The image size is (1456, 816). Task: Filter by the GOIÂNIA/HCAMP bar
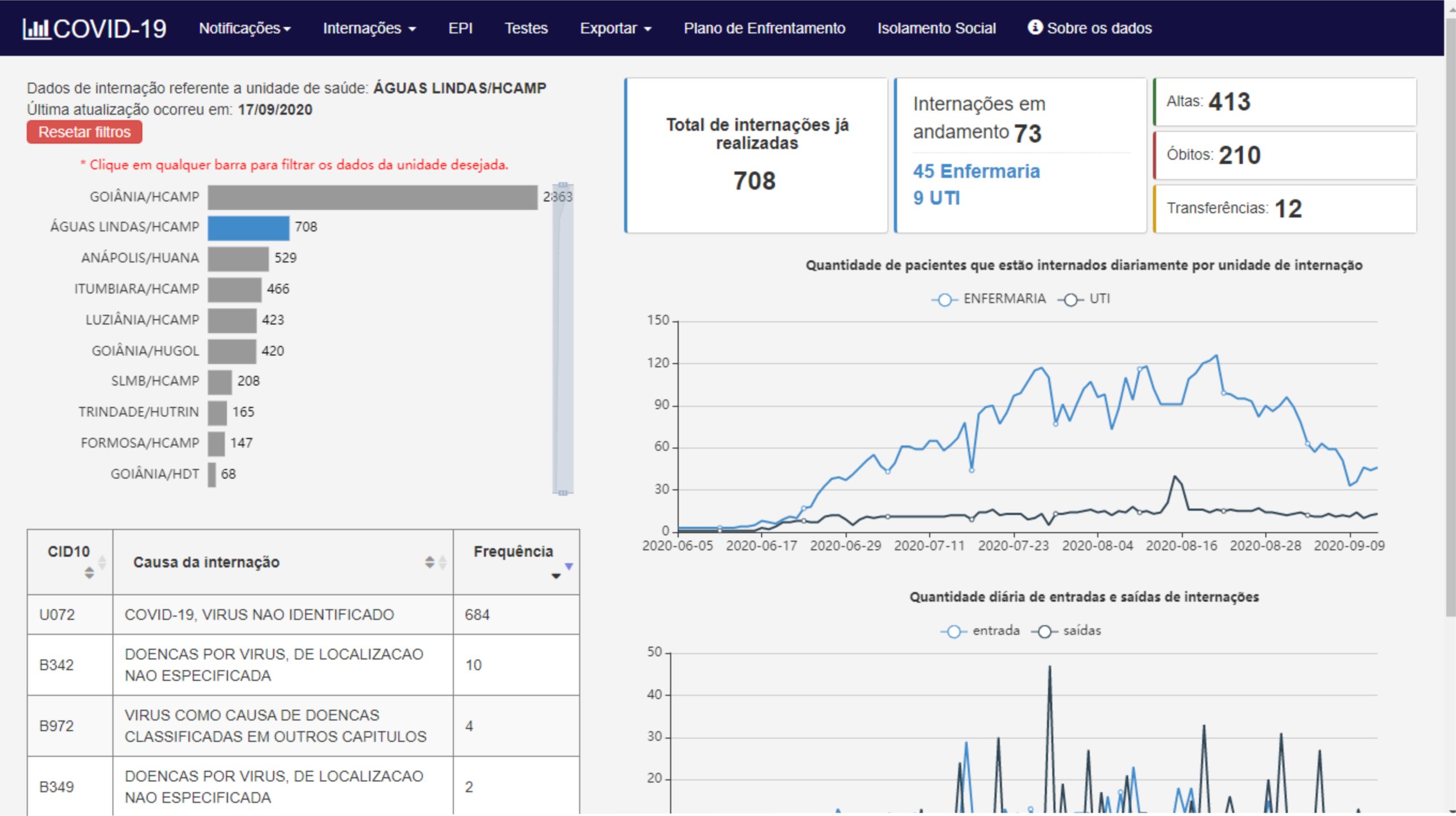(373, 197)
